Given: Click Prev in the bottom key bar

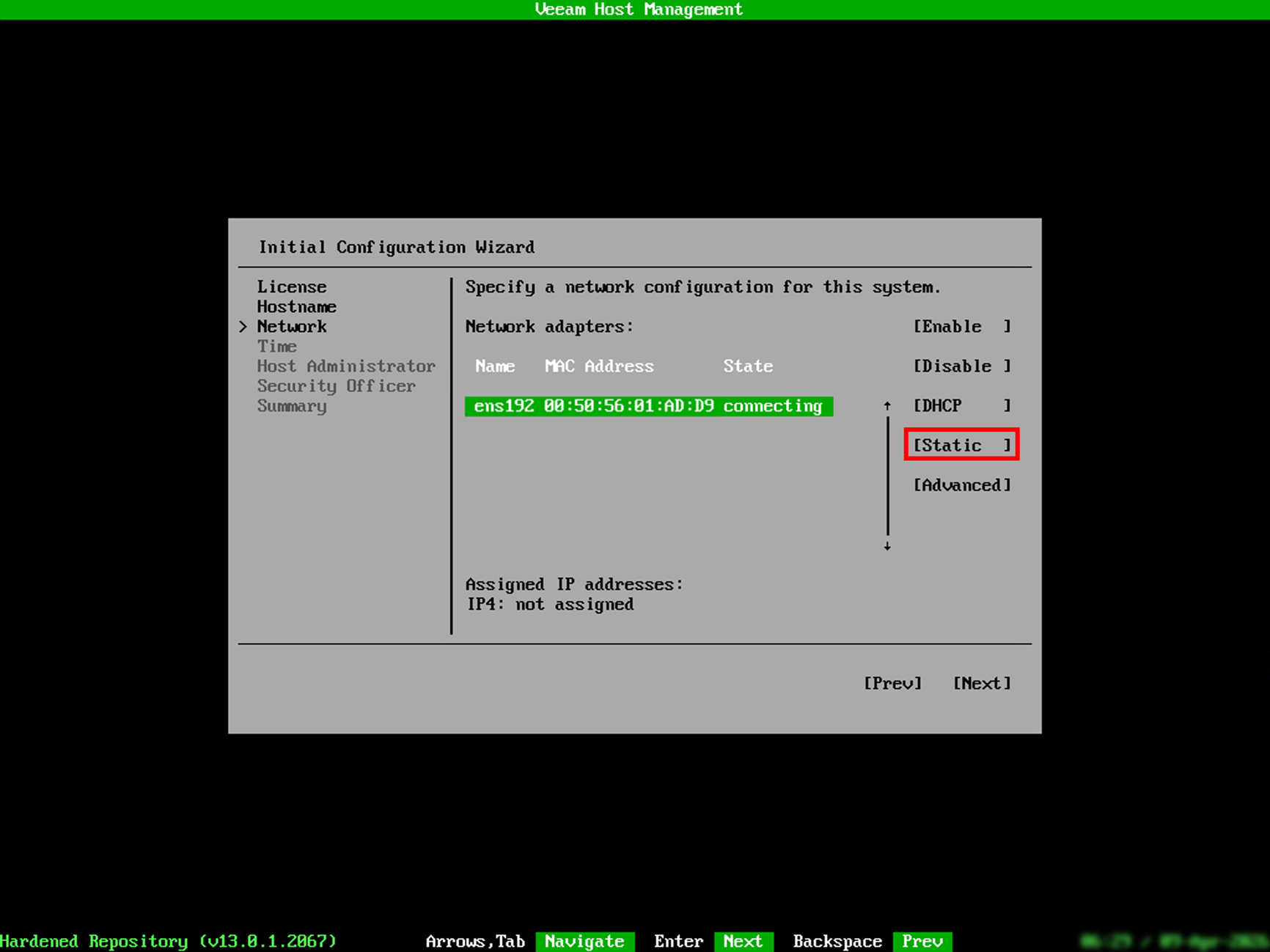Looking at the screenshot, I should [x=922, y=941].
